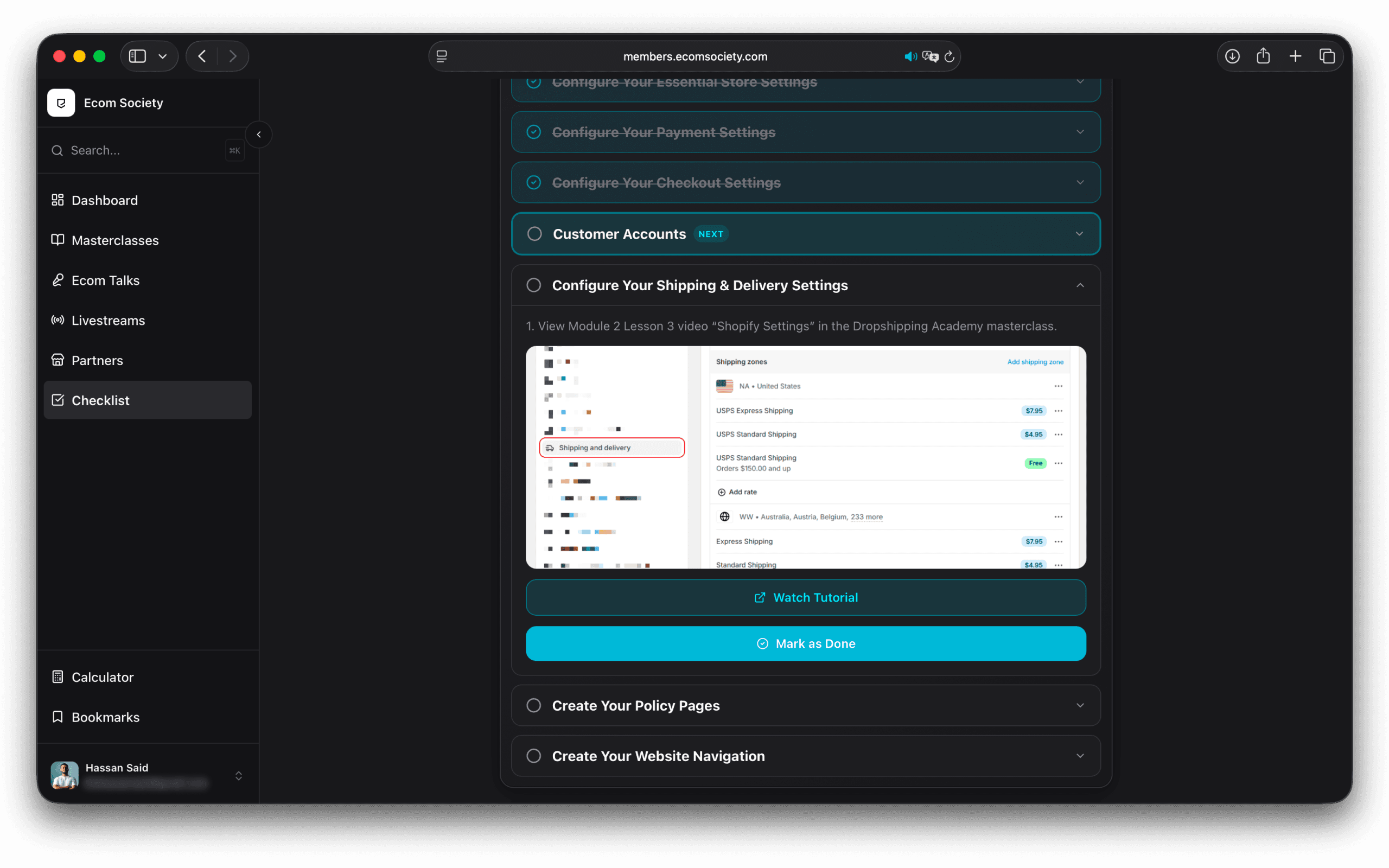
Task: Expand the Customer Accounts section chevron
Action: pyautogui.click(x=1080, y=234)
